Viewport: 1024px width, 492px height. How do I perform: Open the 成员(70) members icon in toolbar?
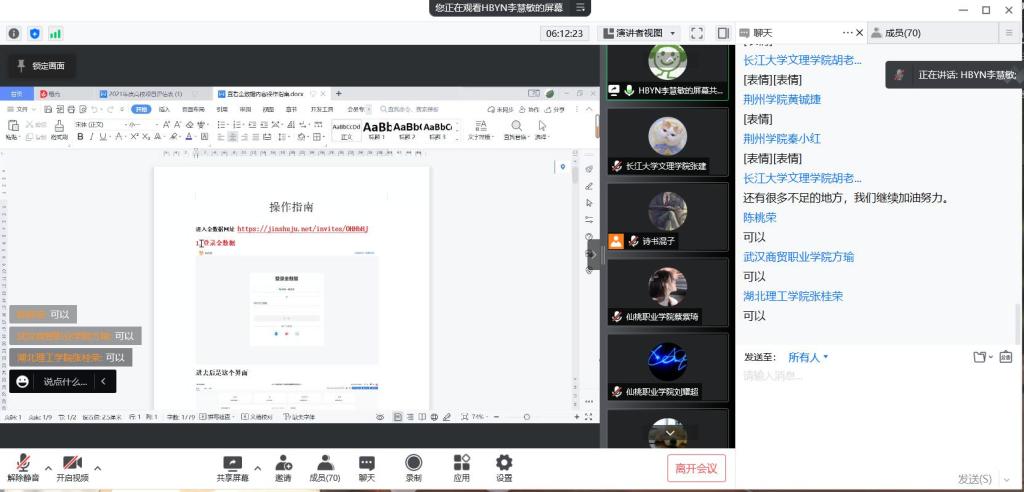click(324, 466)
